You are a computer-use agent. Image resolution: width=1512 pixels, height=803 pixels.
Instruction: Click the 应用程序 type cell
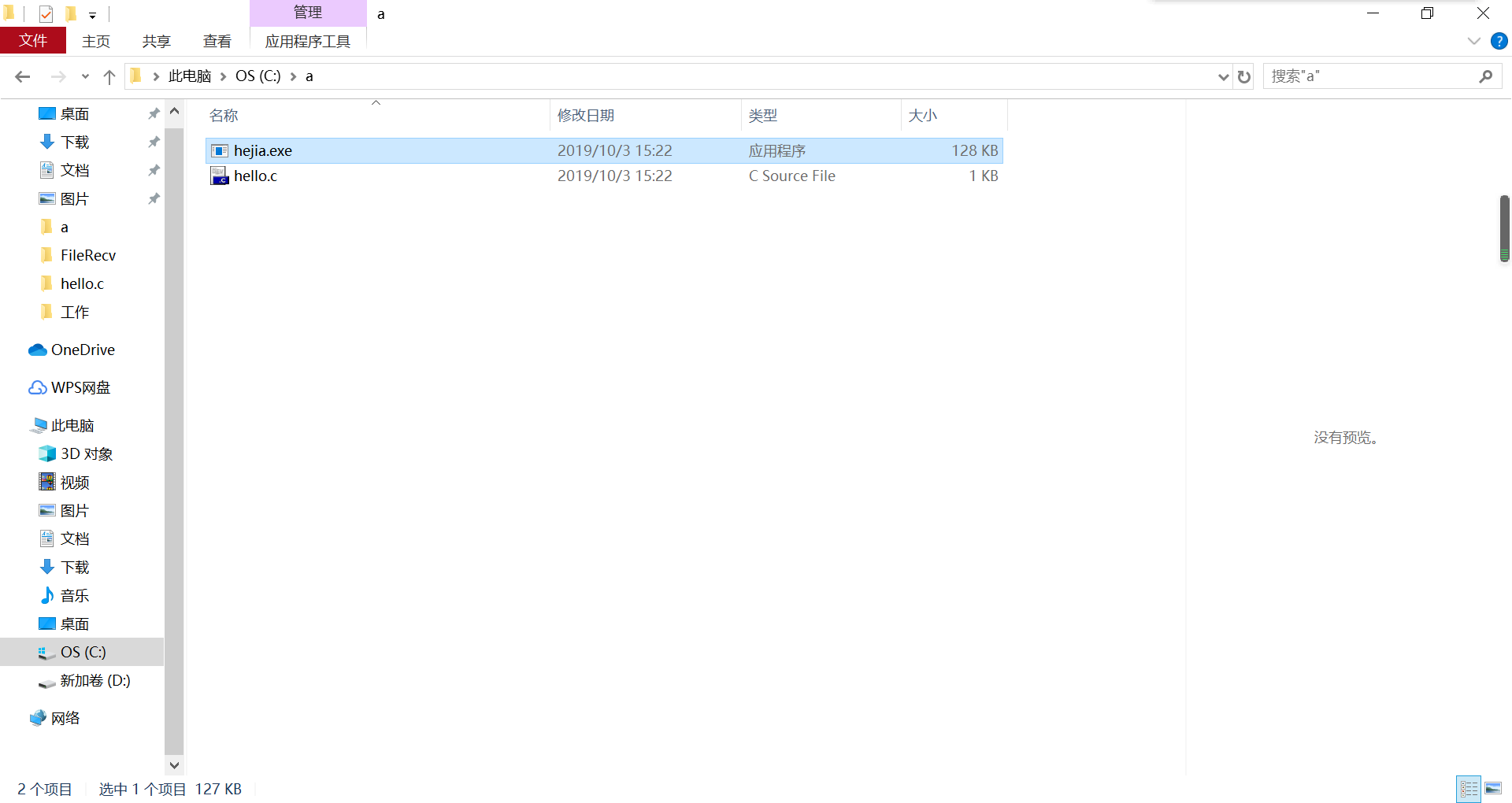776,151
